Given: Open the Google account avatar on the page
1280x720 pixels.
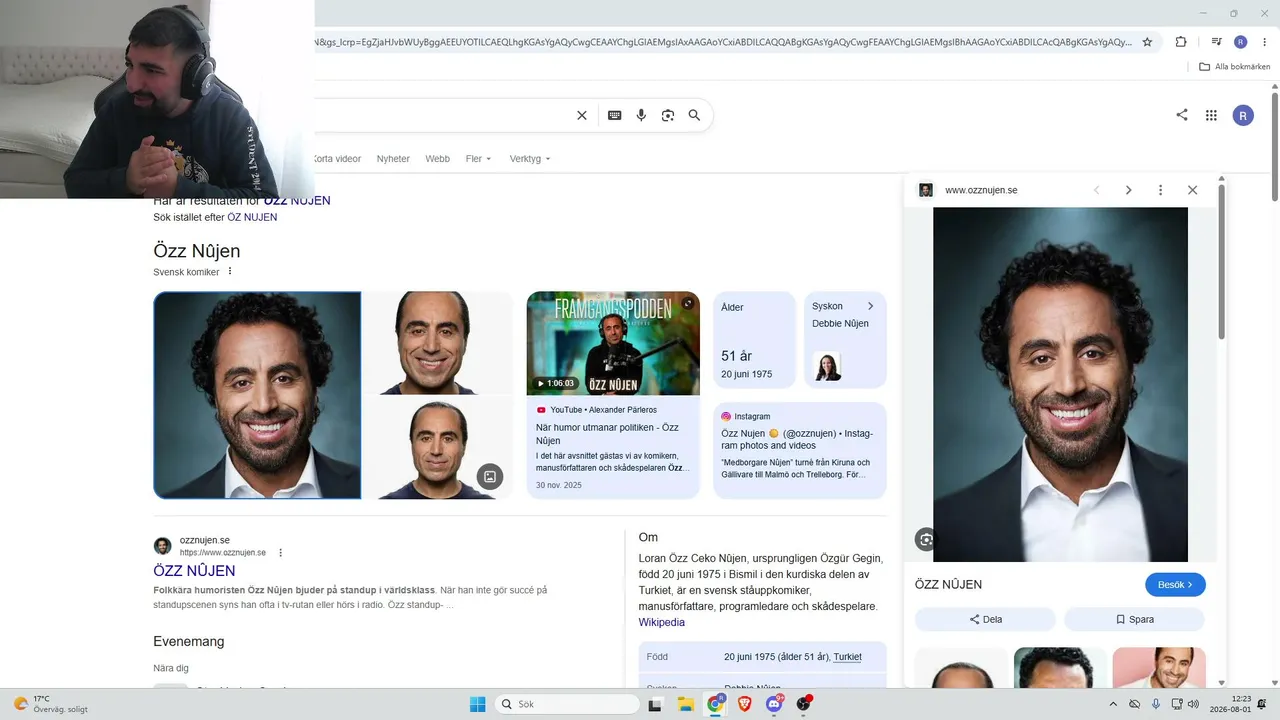Looking at the screenshot, I should 1243,115.
